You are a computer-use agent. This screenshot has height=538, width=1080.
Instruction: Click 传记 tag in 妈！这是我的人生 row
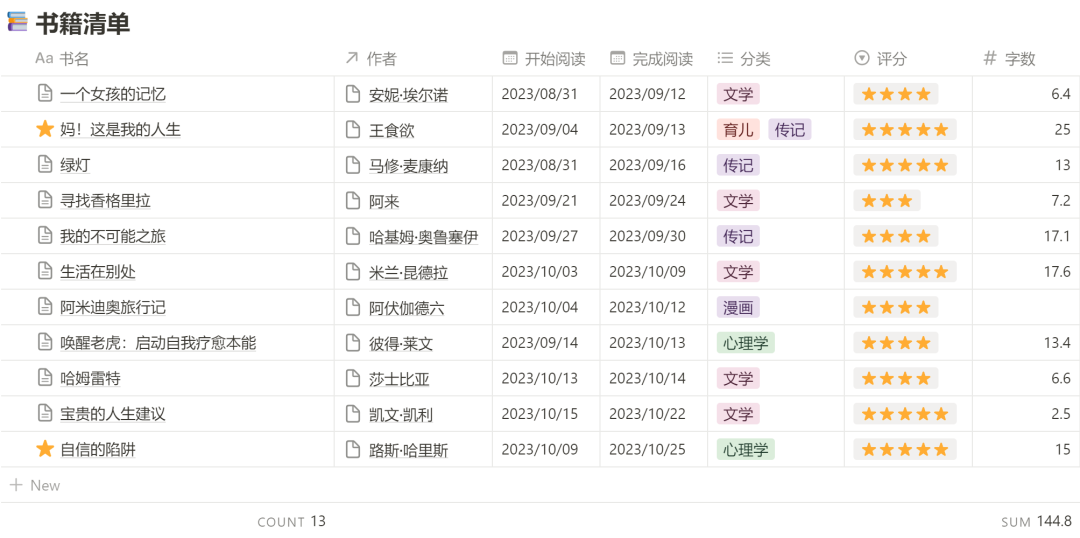790,130
